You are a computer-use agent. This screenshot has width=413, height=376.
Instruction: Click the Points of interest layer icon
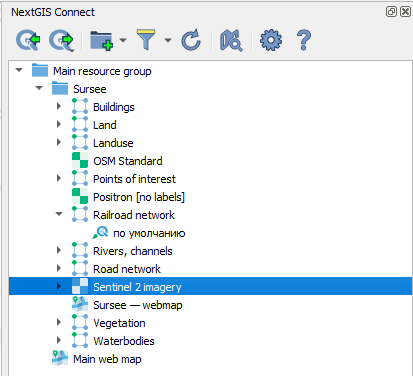[80, 179]
